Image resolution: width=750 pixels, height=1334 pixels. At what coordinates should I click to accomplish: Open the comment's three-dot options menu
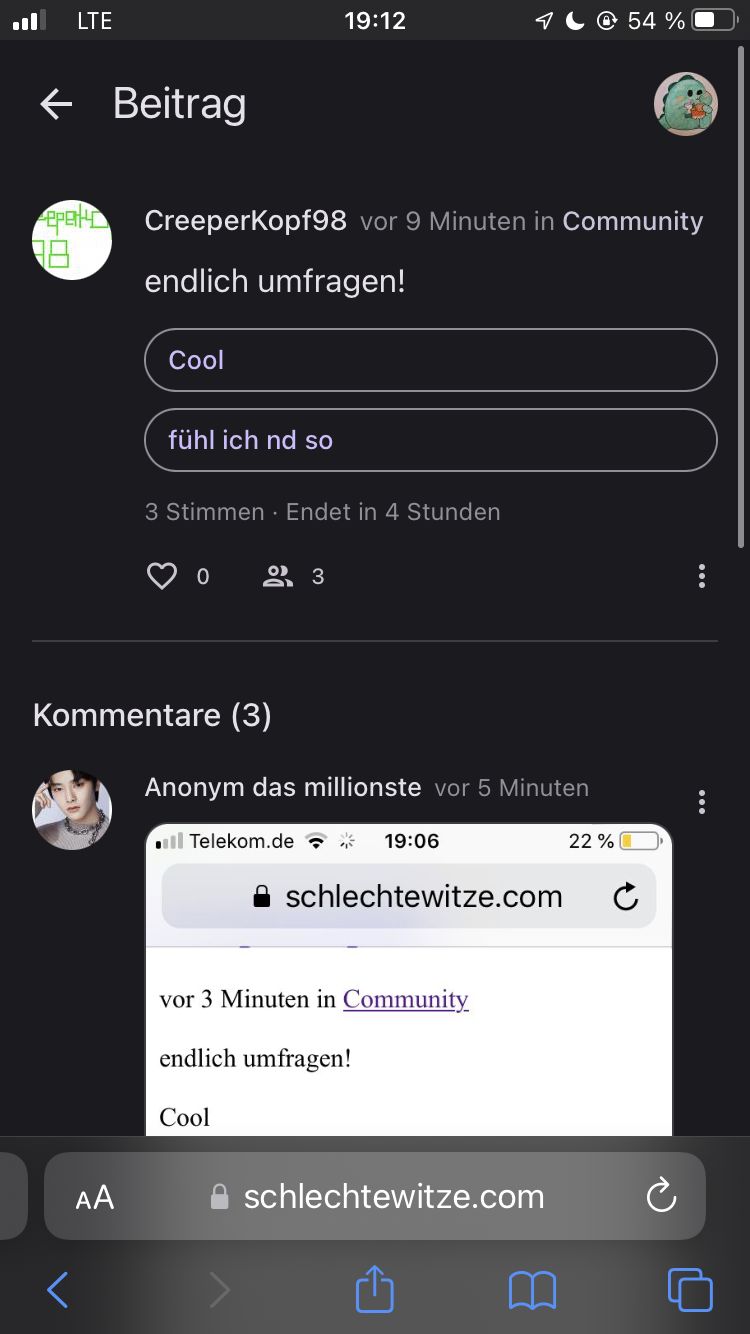click(702, 802)
